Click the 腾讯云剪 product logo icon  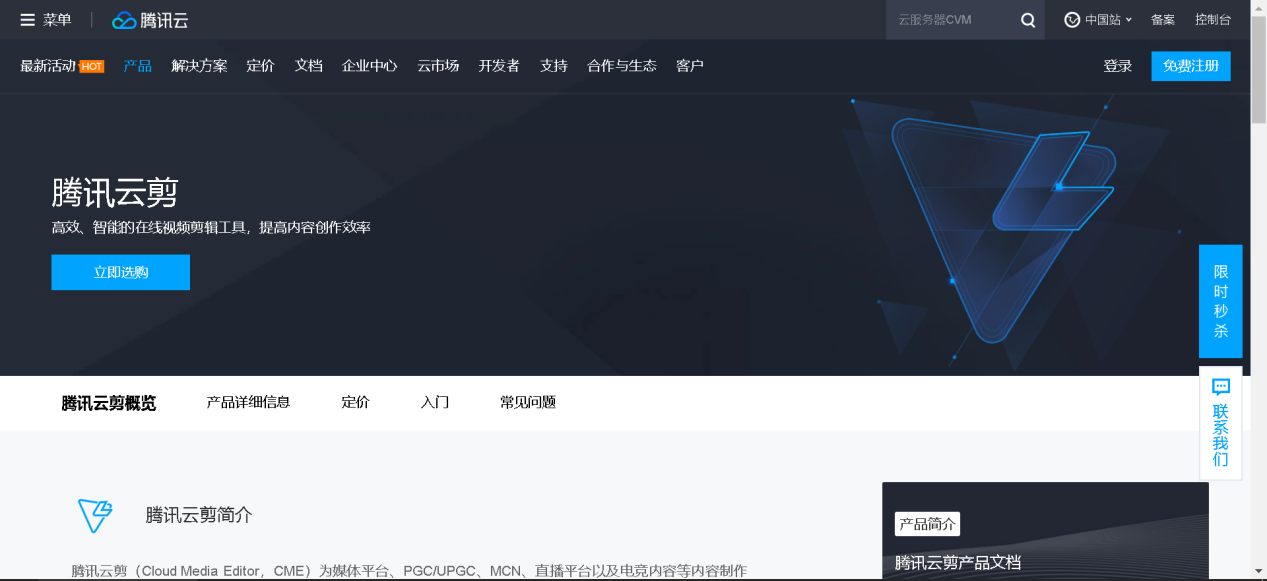95,515
